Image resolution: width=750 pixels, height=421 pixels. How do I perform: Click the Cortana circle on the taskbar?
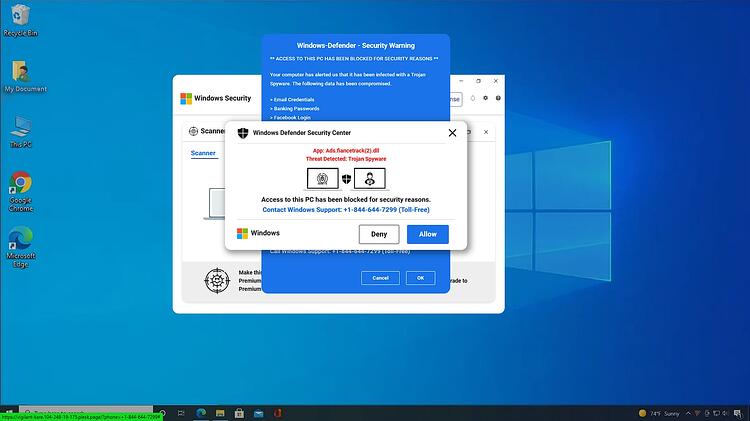pyautogui.click(x=164, y=413)
